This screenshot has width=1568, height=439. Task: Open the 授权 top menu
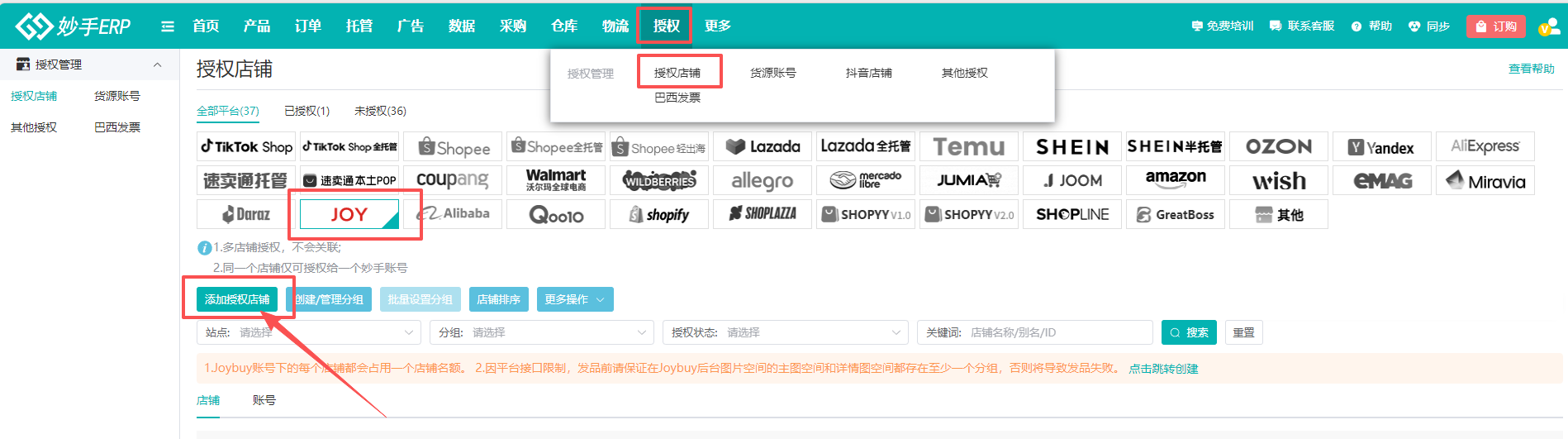666,26
